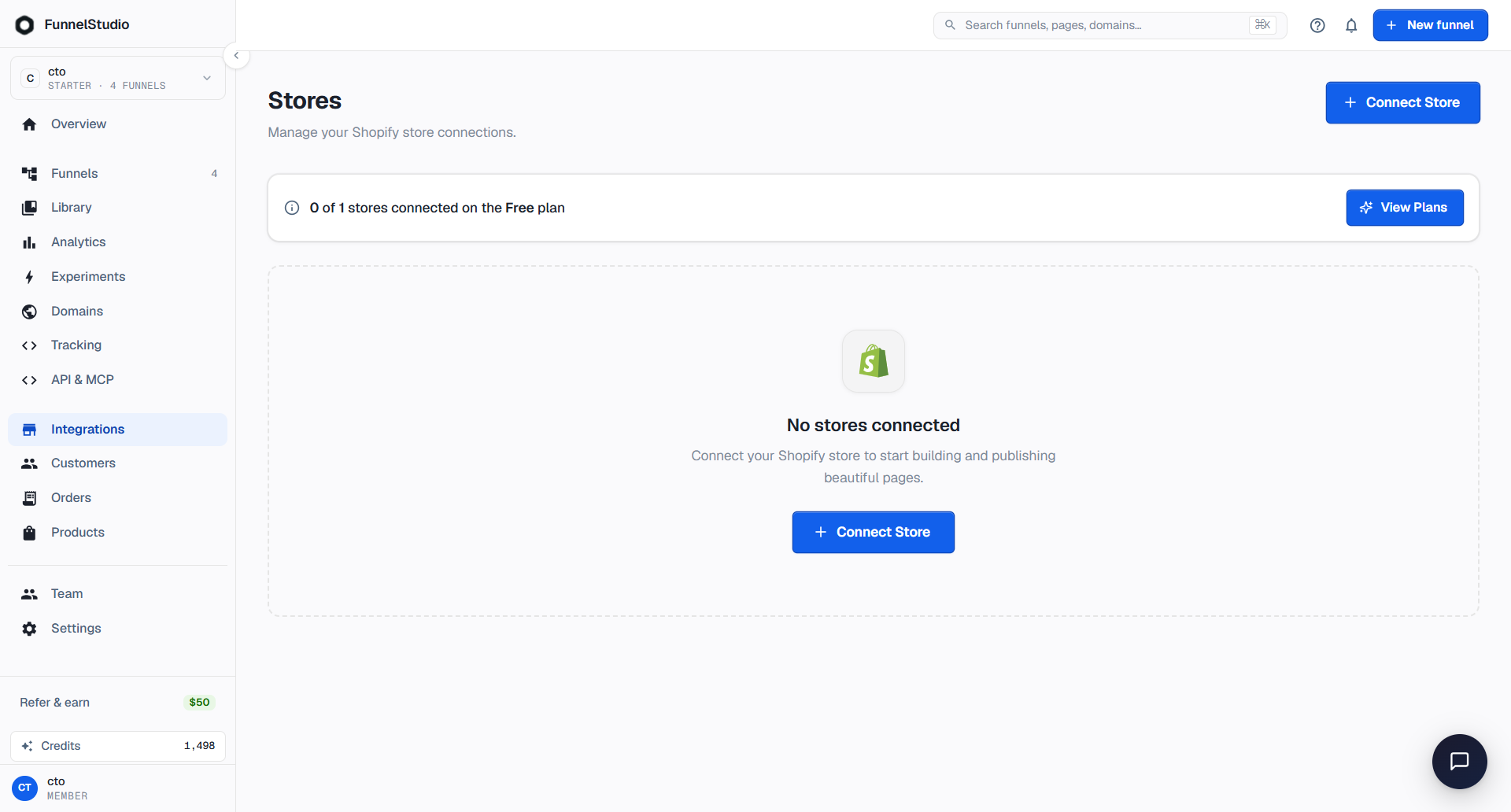Click the API & MCP code icon

click(29, 380)
